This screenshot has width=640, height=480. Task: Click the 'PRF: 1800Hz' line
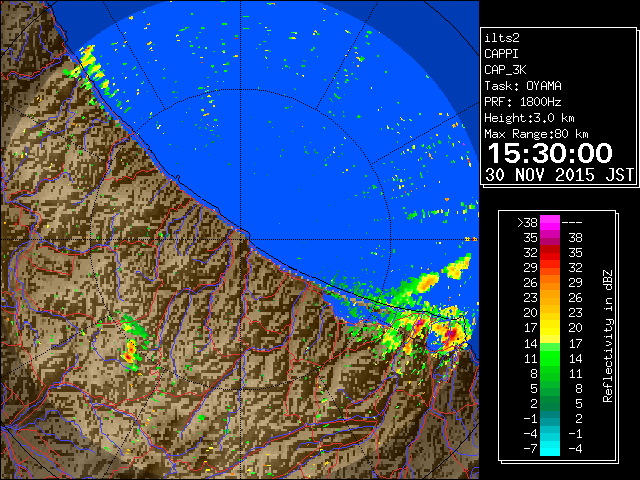(523, 102)
